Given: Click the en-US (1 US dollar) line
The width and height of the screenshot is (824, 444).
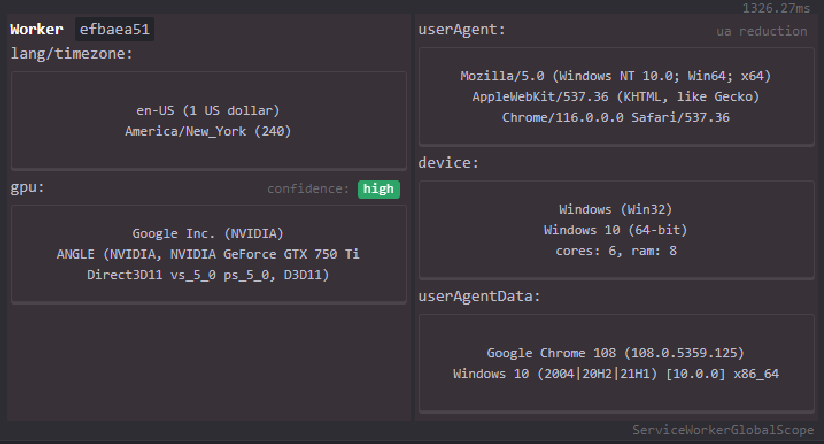Looking at the screenshot, I should pos(208,111).
